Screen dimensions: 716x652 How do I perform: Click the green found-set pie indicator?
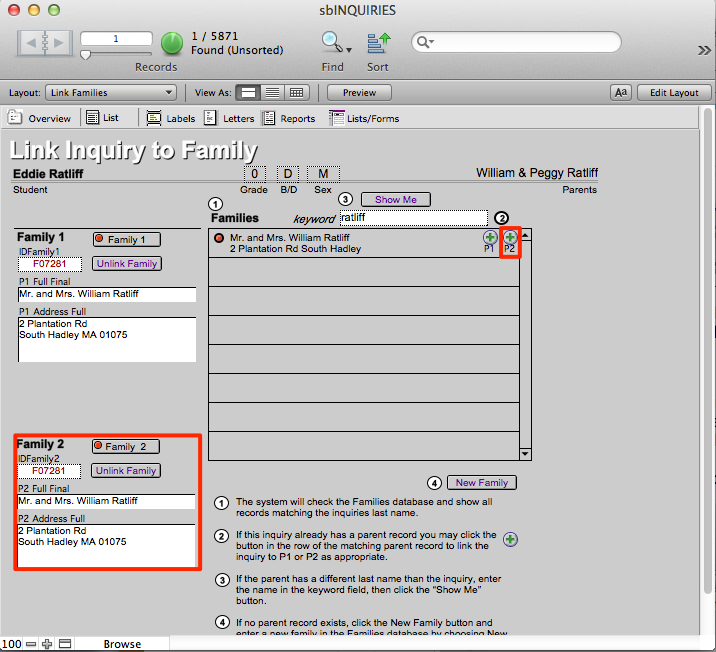[172, 43]
